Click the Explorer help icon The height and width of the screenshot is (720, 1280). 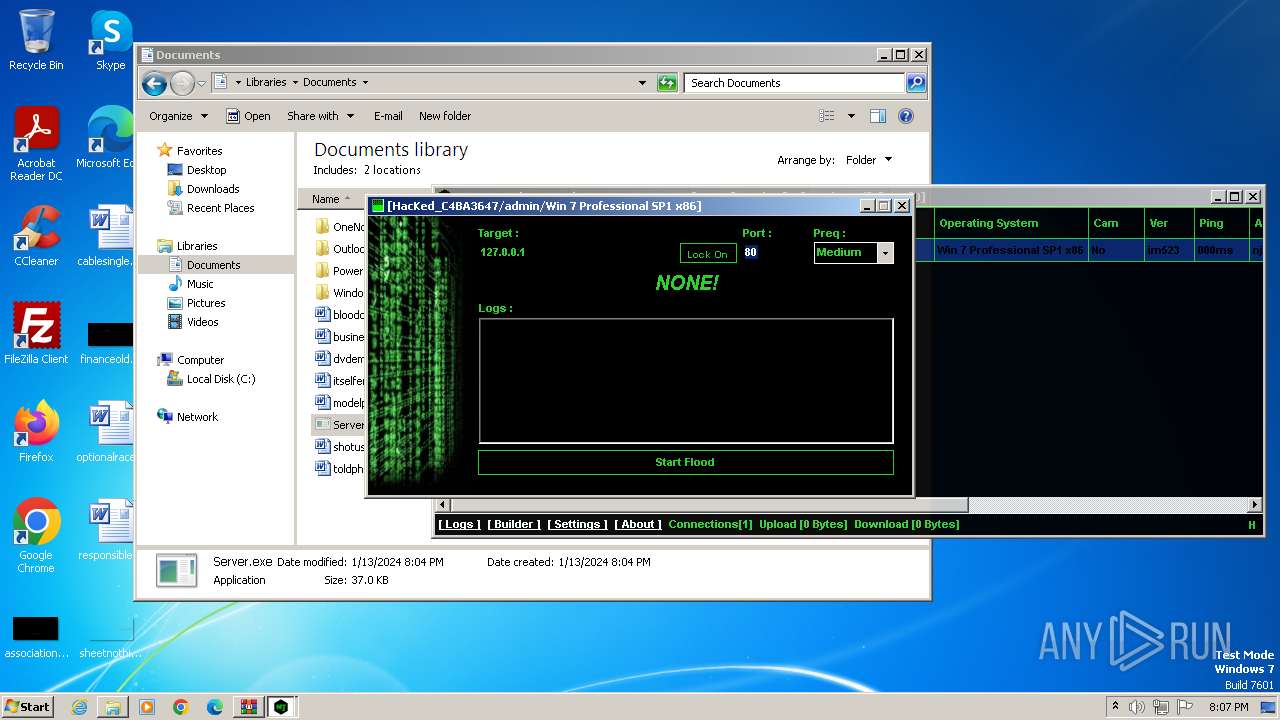click(906, 116)
